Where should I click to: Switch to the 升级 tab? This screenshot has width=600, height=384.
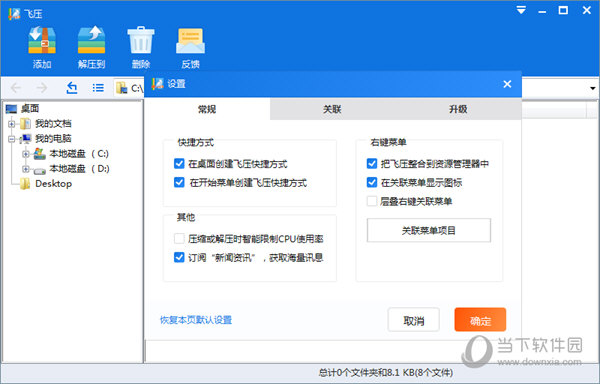coord(458,109)
